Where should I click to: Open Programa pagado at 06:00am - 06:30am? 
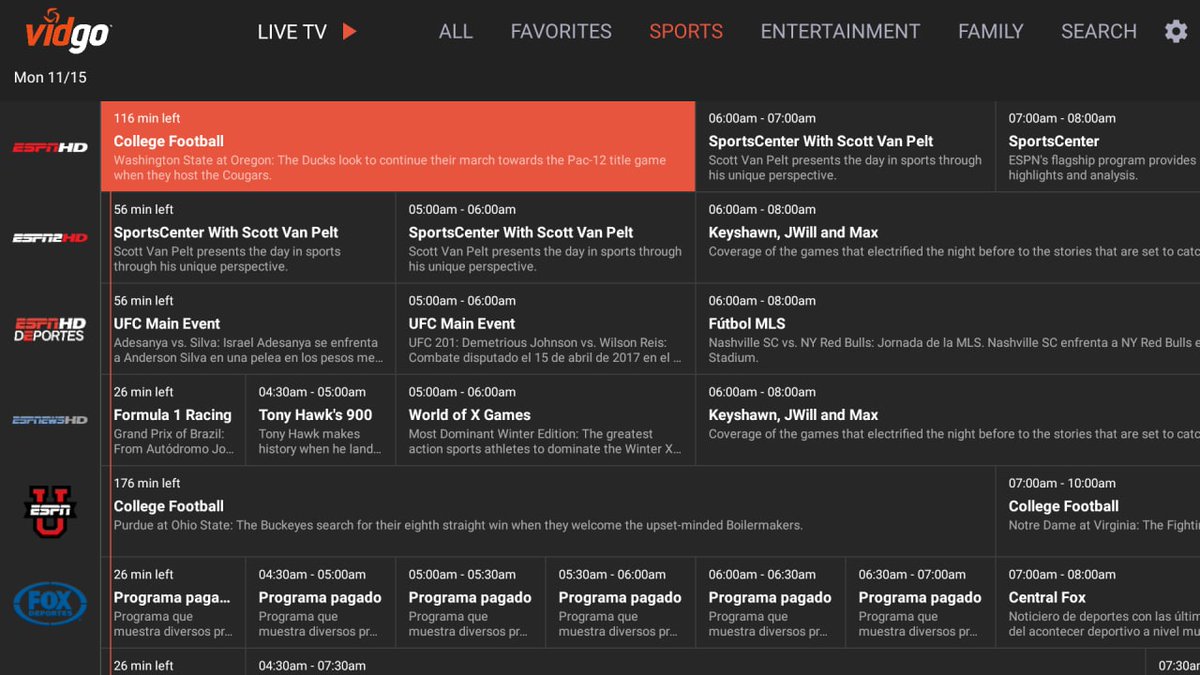click(771, 602)
